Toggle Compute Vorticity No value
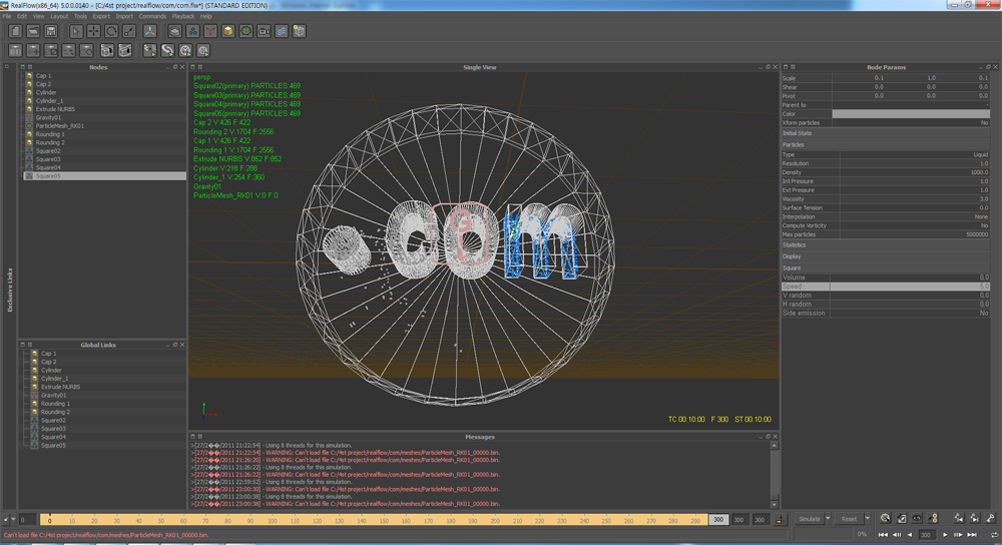Viewport: 1002px width, 545px height. pos(984,226)
